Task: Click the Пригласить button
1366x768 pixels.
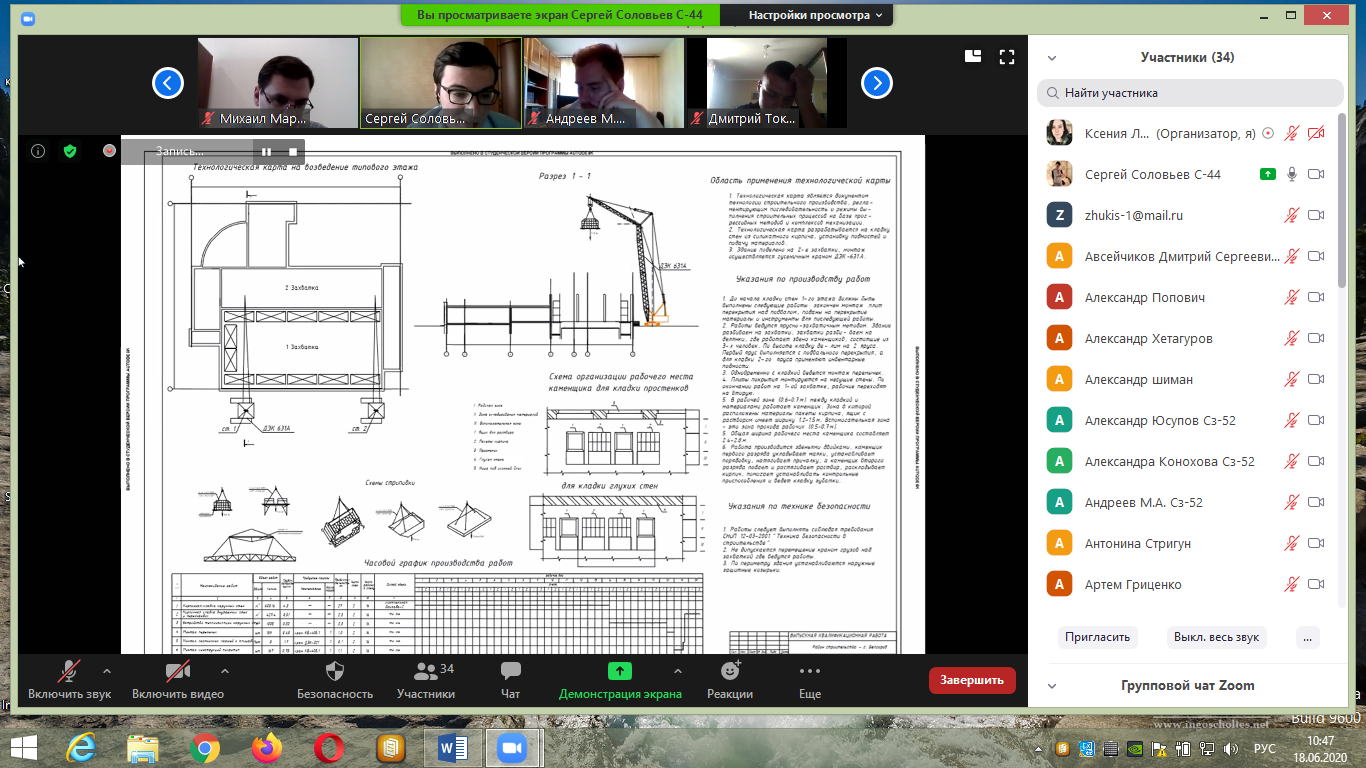Action: pyautogui.click(x=1097, y=637)
